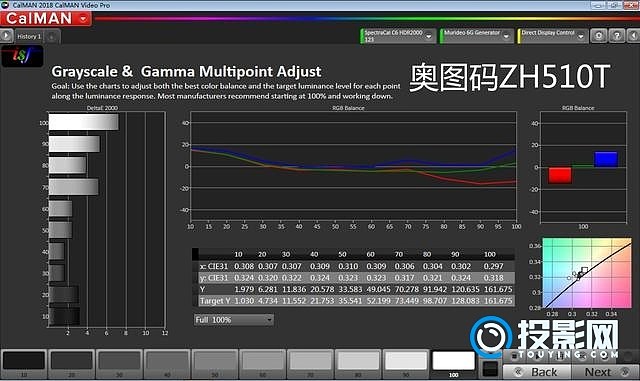
Task: Click the black pattern square next to the 100 swatch
Action: click(x=490, y=368)
